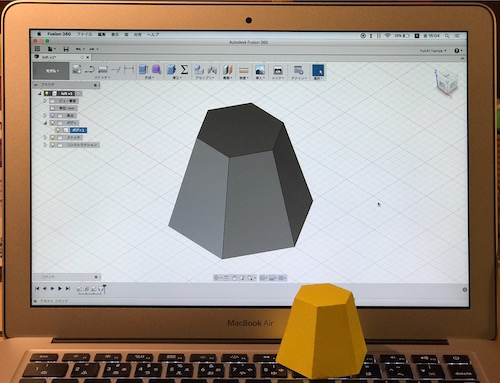
Task: Click the Add-Ins scripts toolbar icon
Action: (298, 70)
